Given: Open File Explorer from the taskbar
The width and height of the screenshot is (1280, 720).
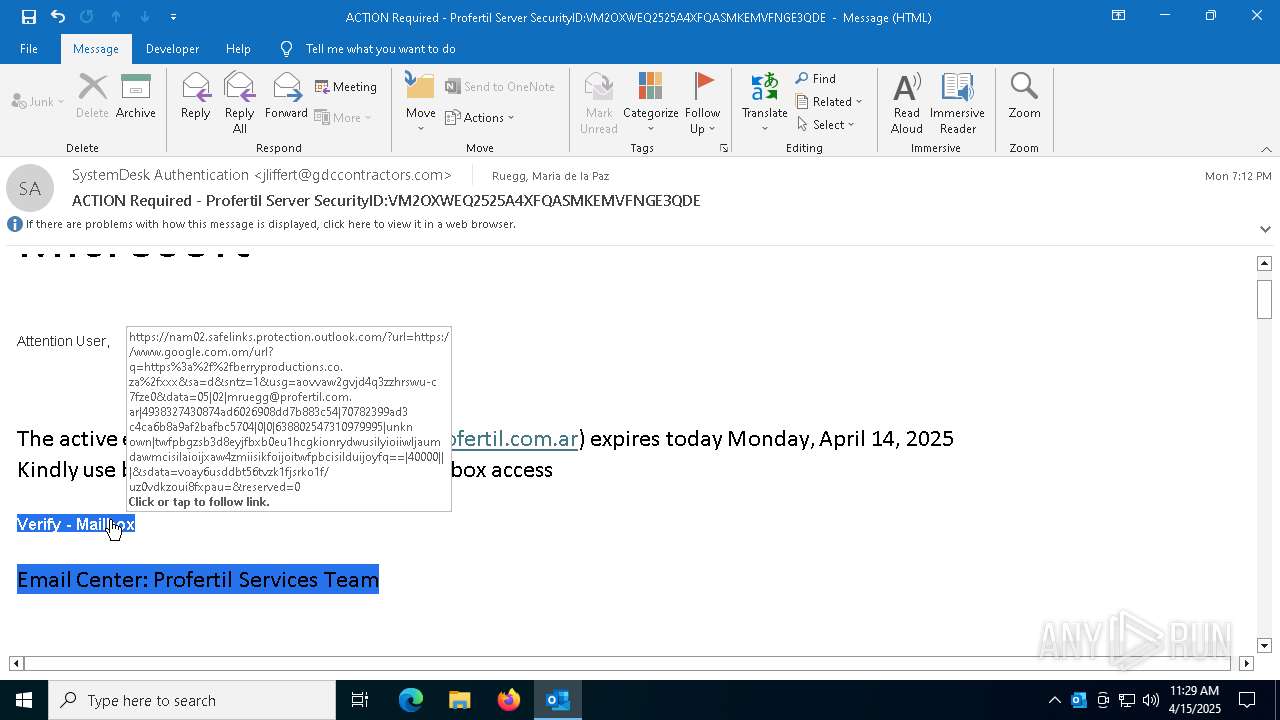Looking at the screenshot, I should click(459, 700).
